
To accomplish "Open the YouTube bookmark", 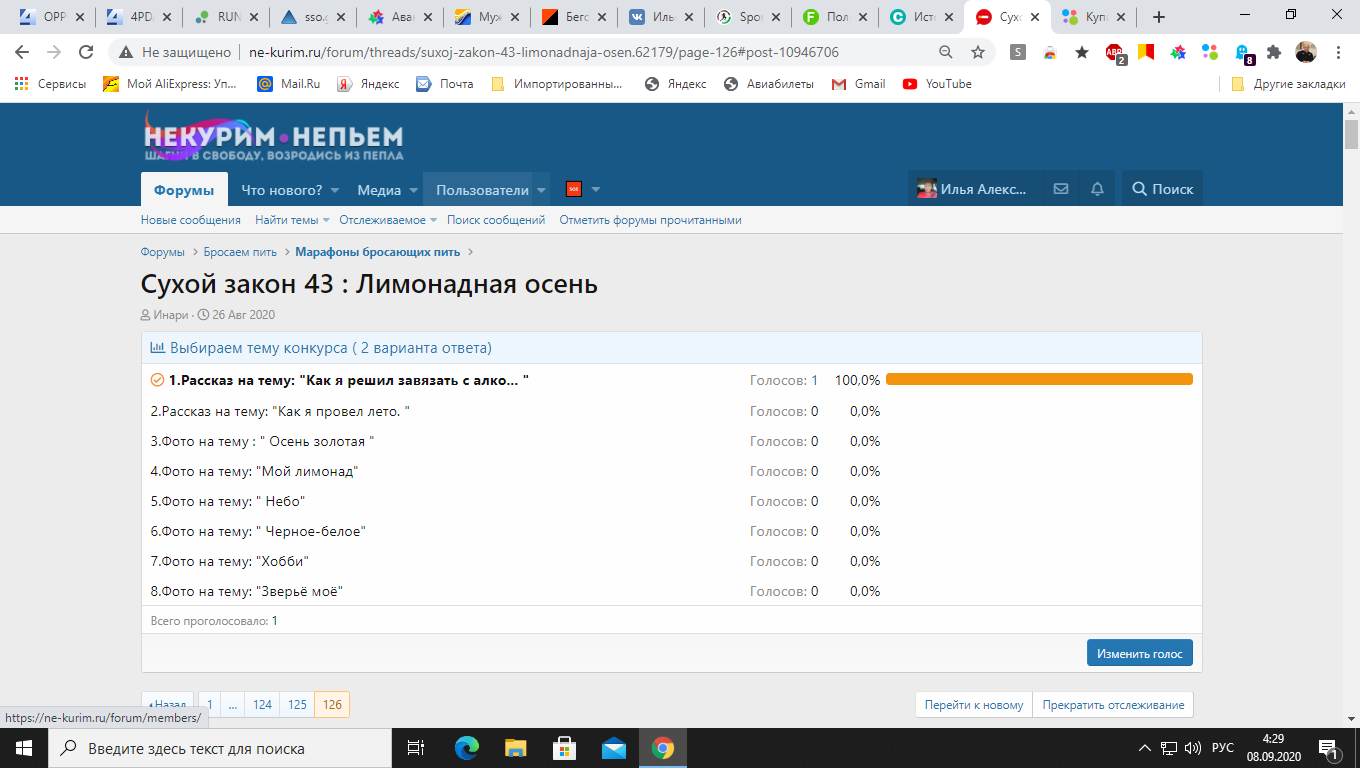I will click(937, 84).
